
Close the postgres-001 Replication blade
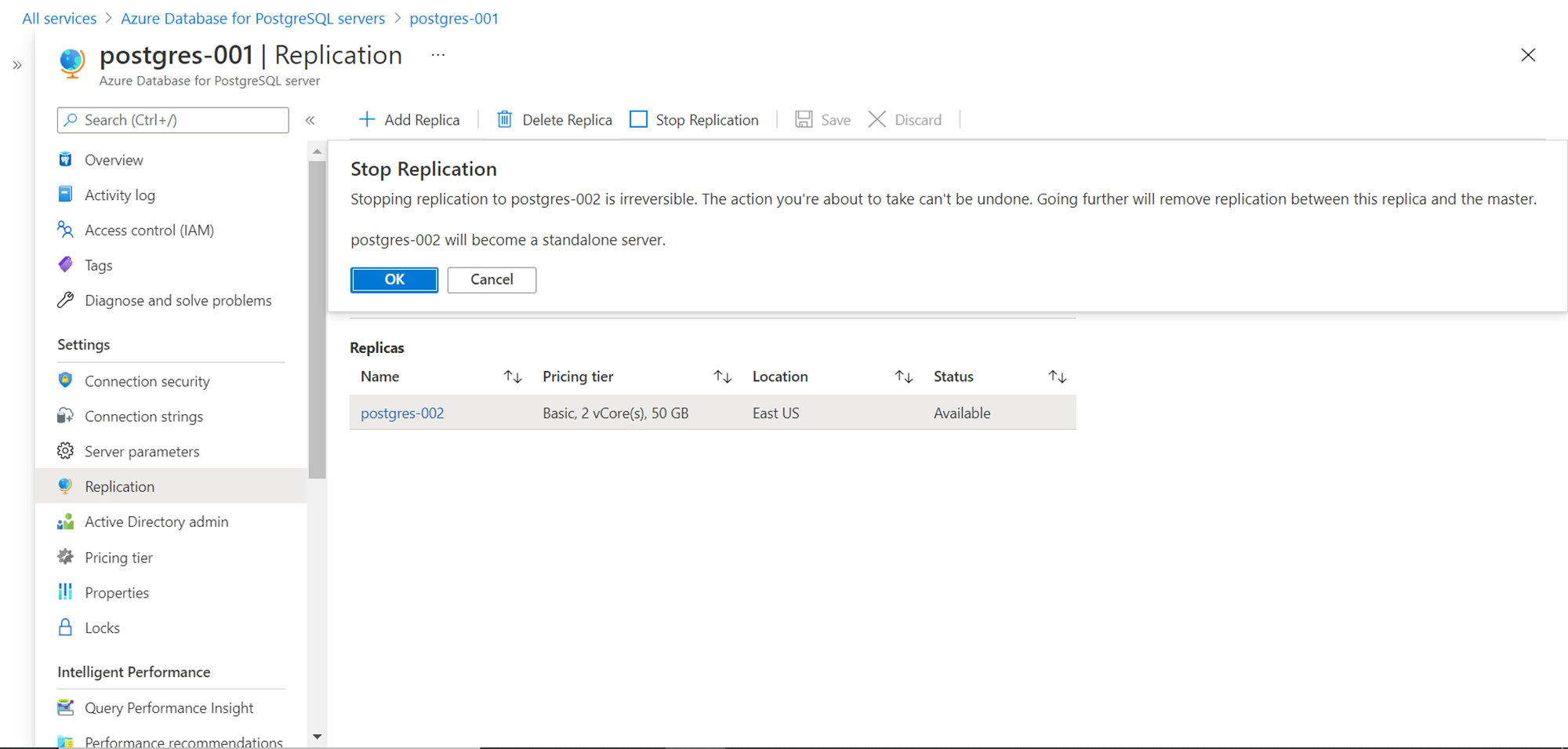1528,55
